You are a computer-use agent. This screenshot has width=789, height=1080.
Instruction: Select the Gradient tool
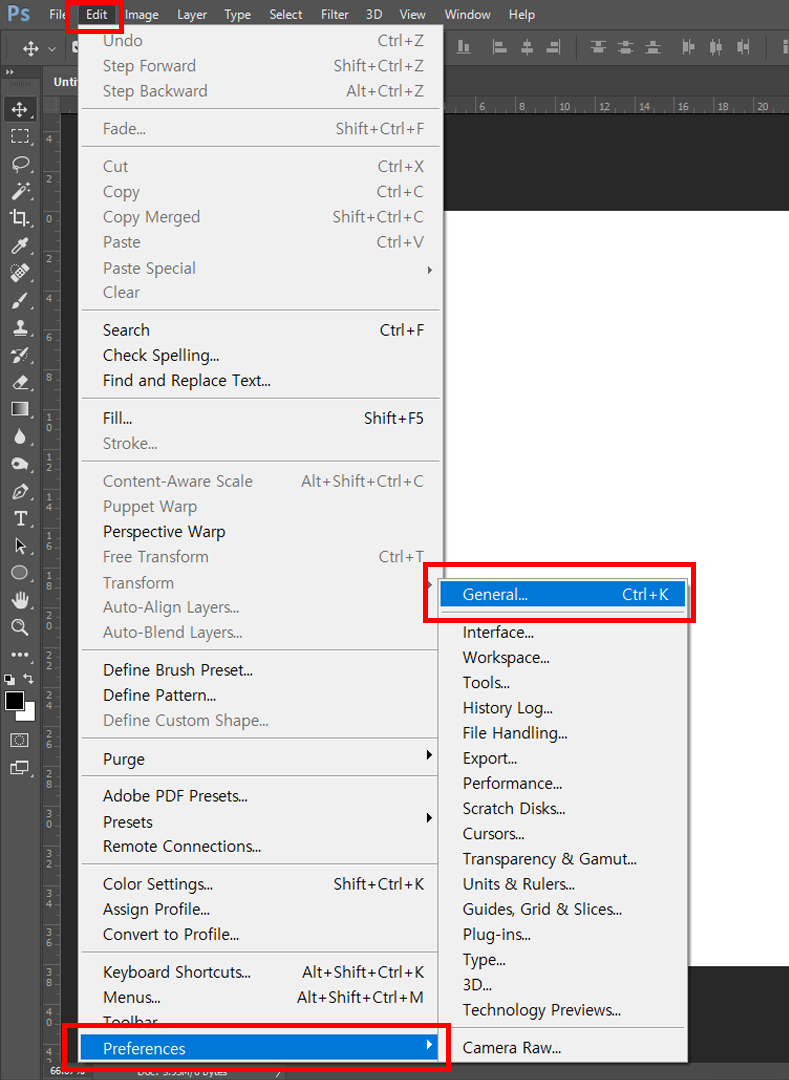[x=19, y=409]
